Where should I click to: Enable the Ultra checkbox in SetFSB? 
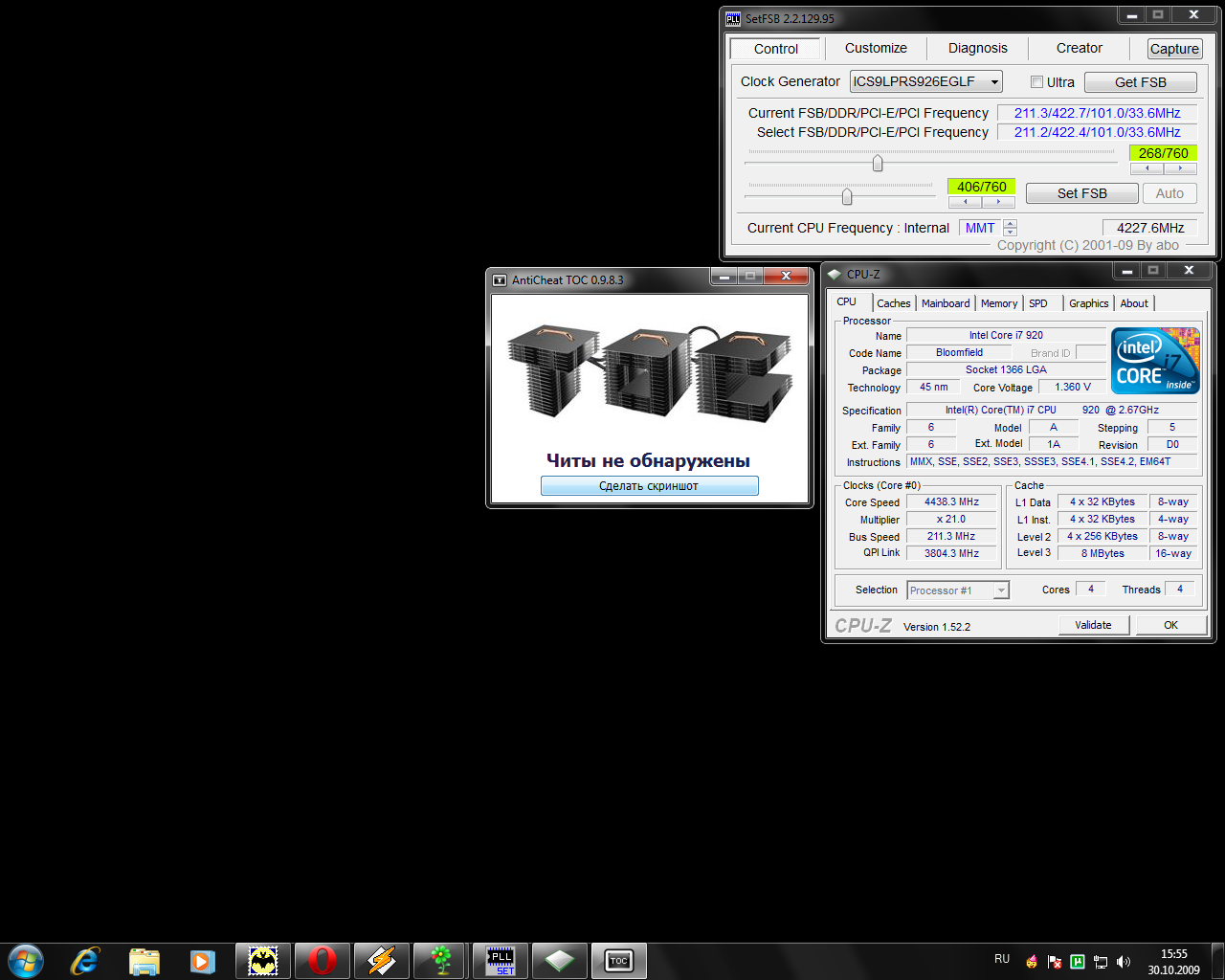1036,82
